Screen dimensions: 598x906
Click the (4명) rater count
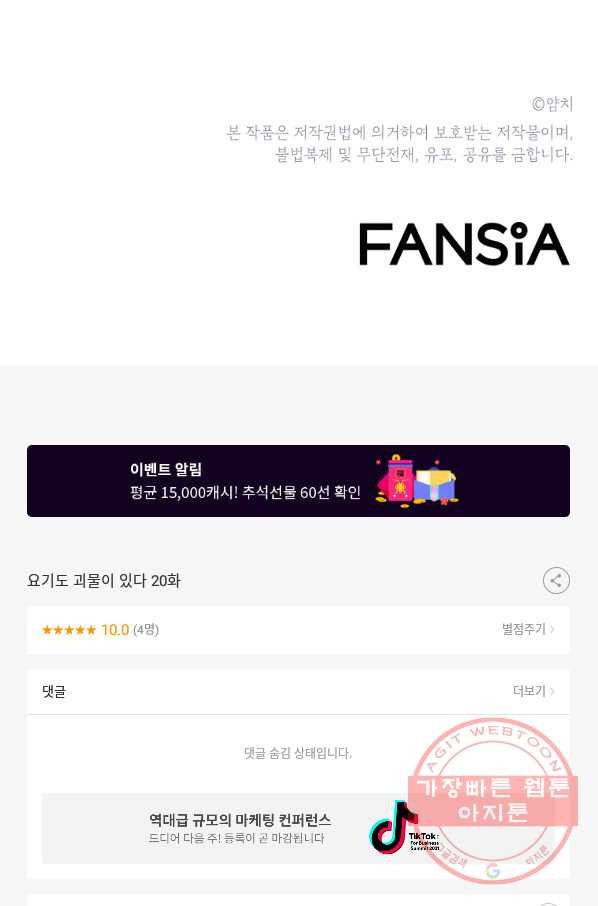point(146,630)
